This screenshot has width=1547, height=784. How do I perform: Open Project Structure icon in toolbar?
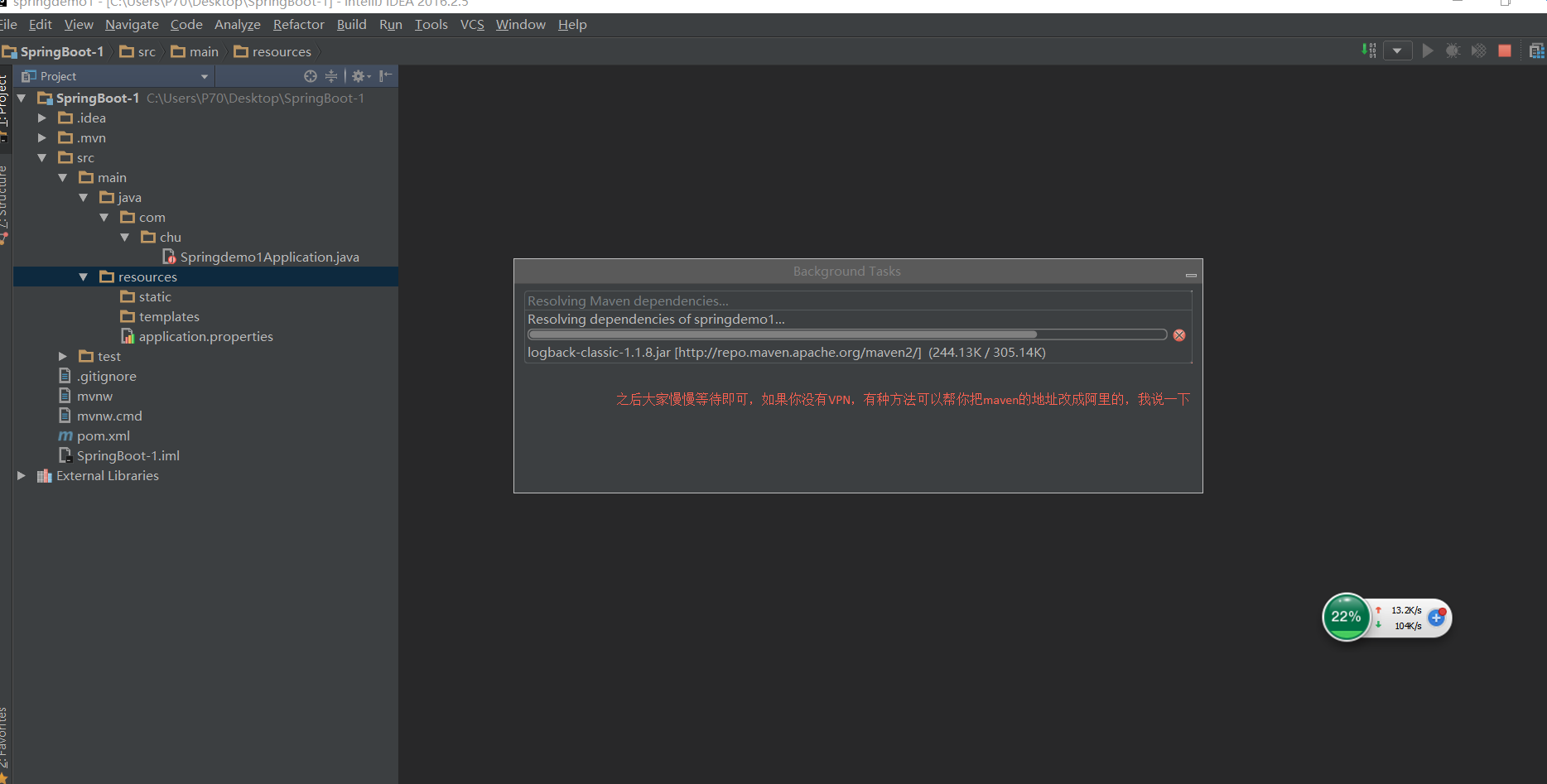pos(1536,51)
